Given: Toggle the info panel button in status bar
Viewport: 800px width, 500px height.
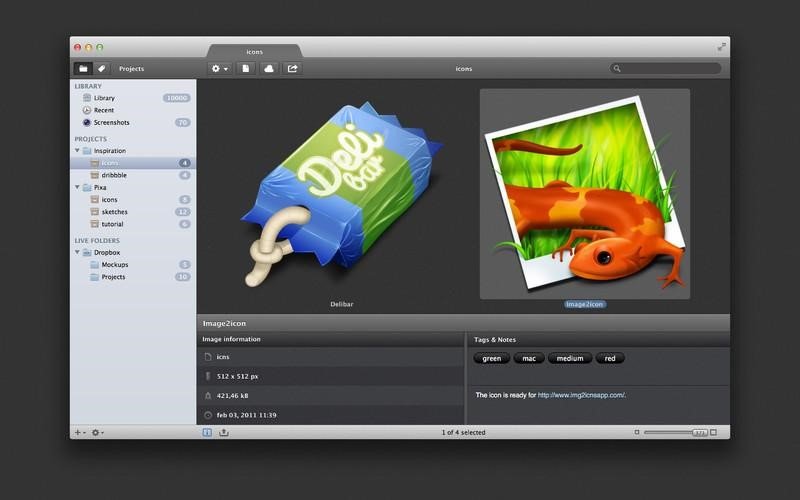Looking at the screenshot, I should 207,433.
